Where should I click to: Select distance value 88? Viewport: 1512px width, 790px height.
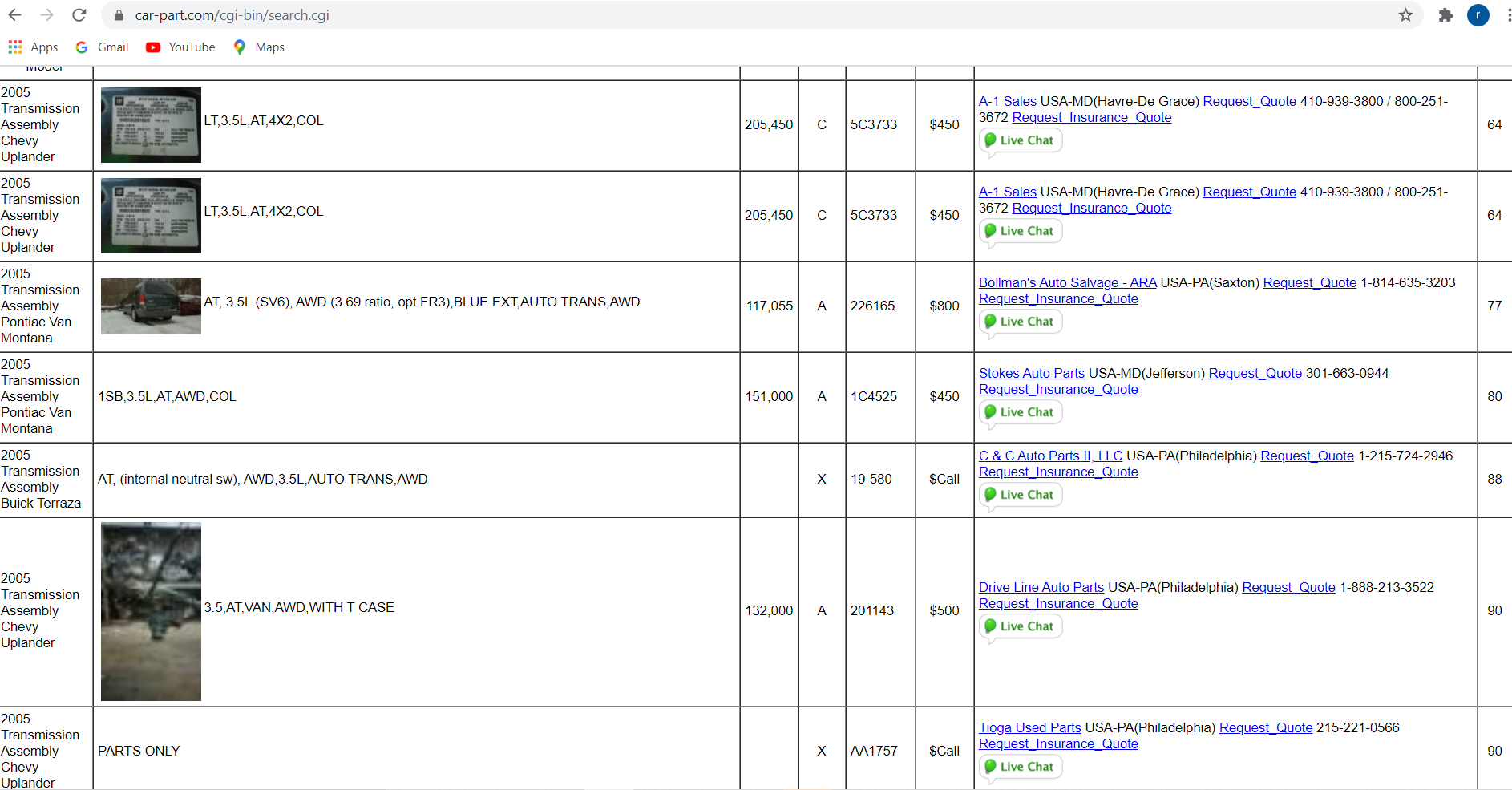coord(1494,479)
